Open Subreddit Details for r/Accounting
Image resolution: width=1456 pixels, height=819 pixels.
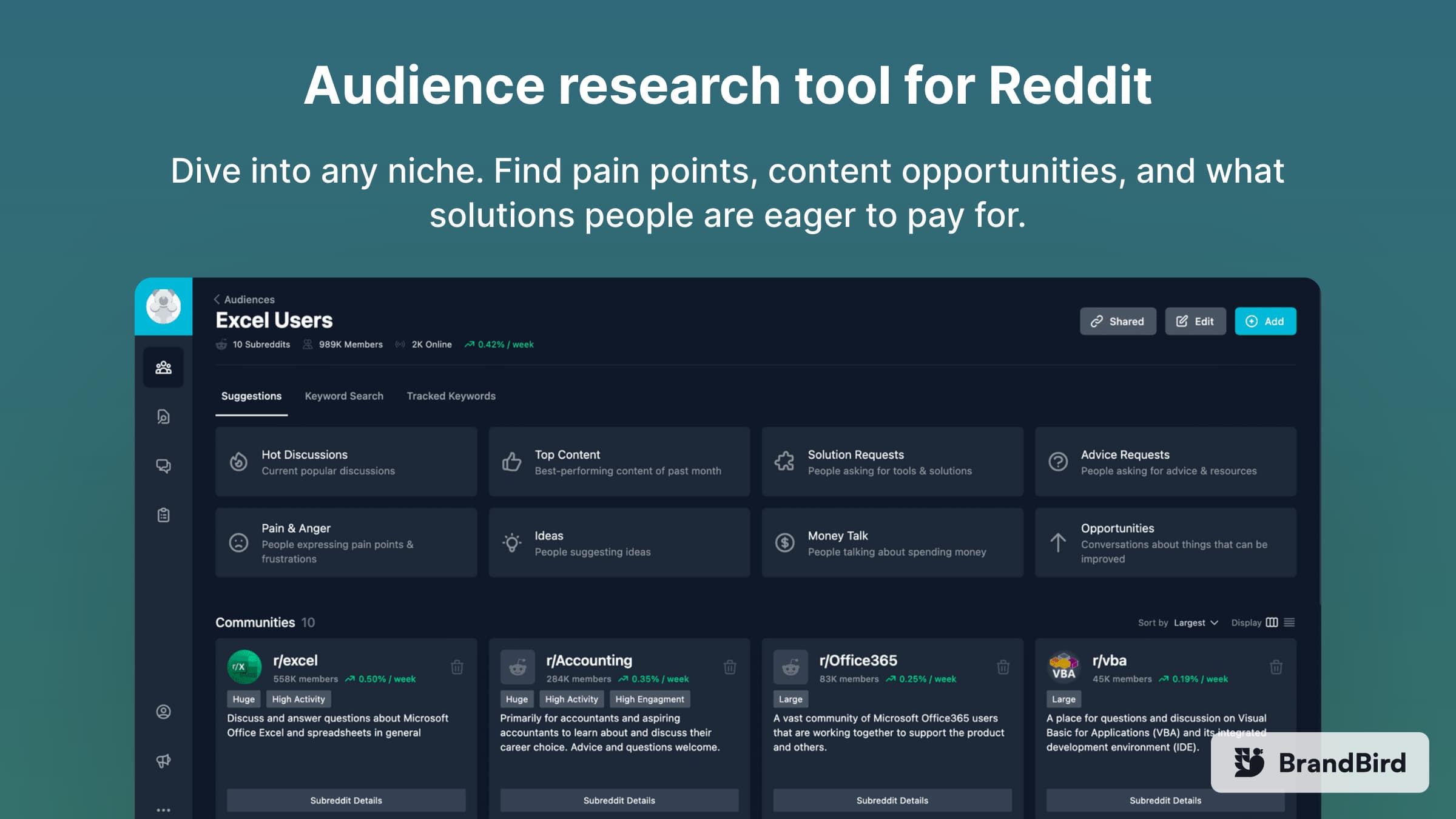(x=619, y=800)
